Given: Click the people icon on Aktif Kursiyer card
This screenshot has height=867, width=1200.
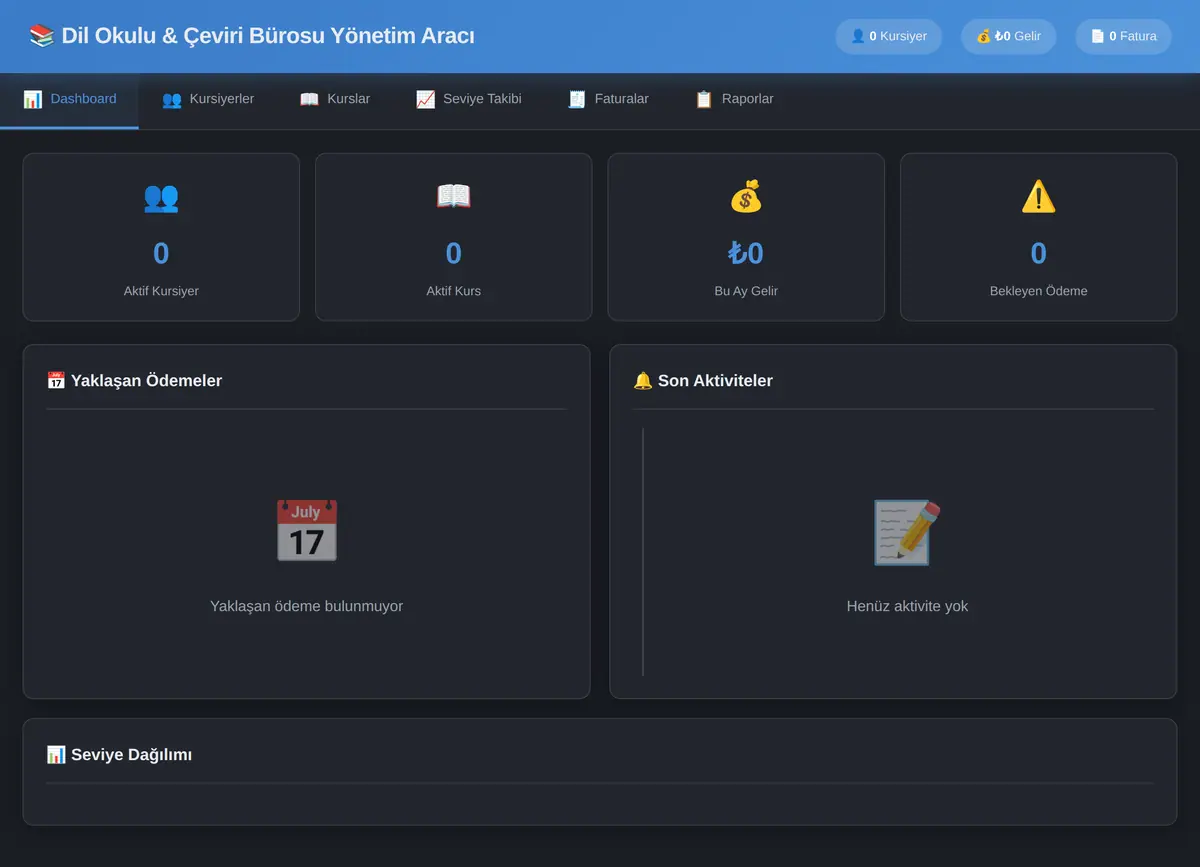Looking at the screenshot, I should [x=161, y=196].
